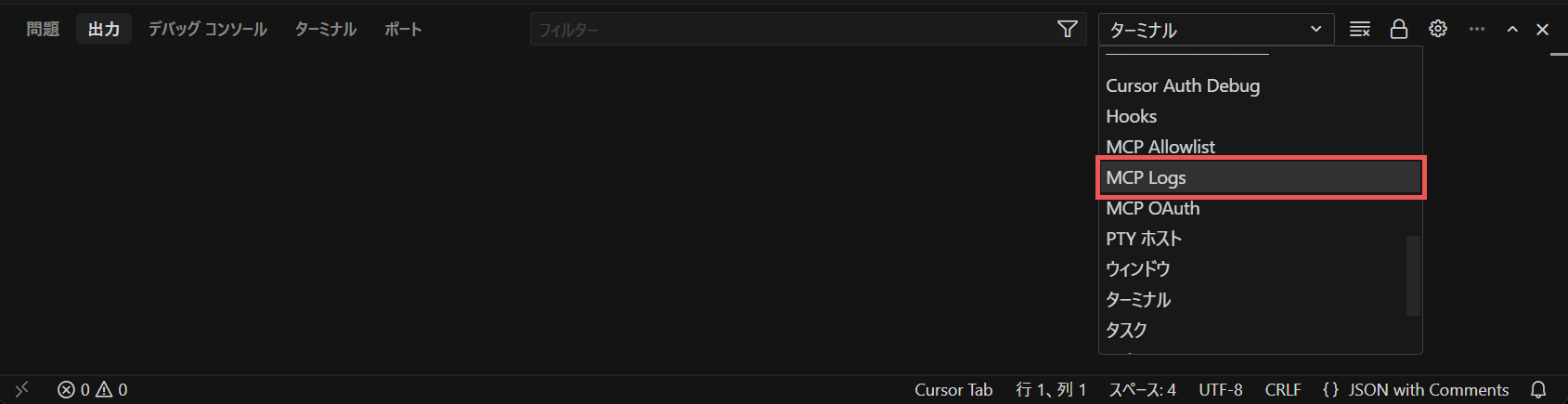Click the errors and warnings counter
Viewport: 1568px width, 404px height.
93,390
